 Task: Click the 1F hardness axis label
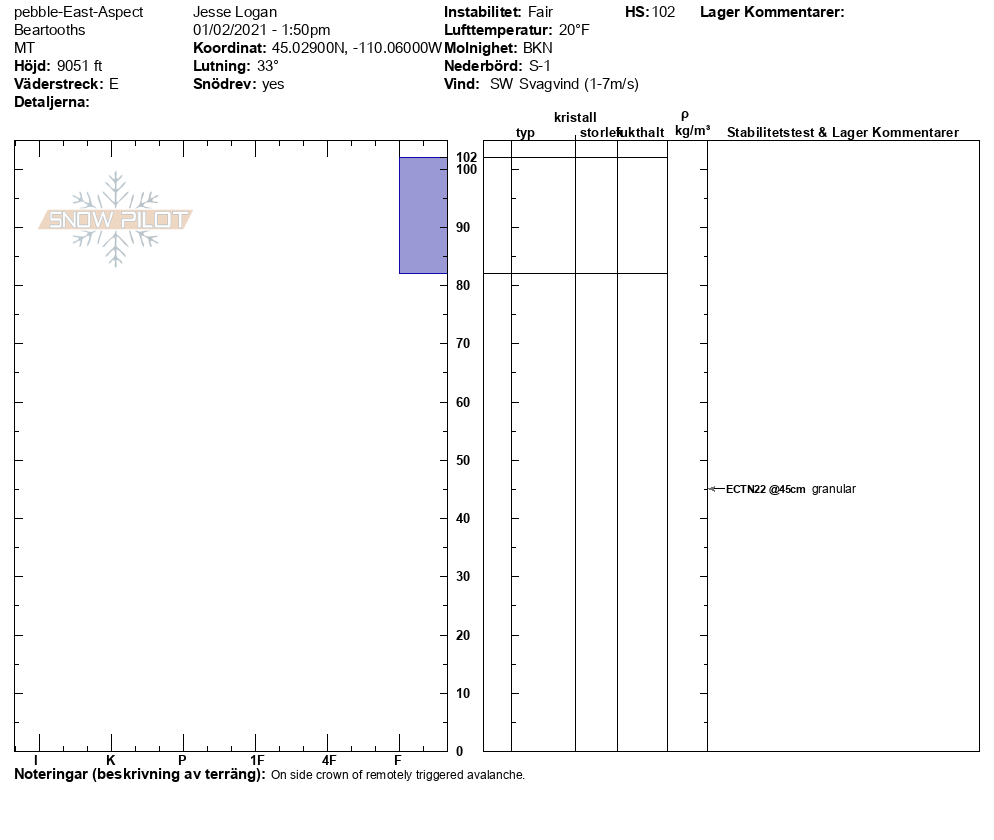click(x=257, y=761)
